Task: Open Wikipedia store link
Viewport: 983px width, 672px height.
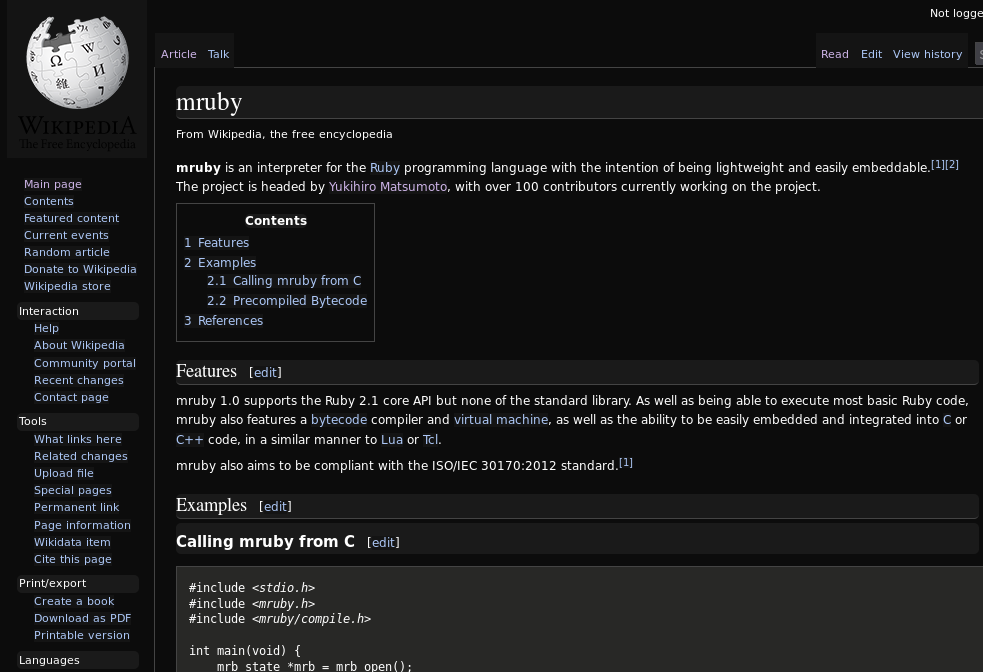Action: point(67,286)
